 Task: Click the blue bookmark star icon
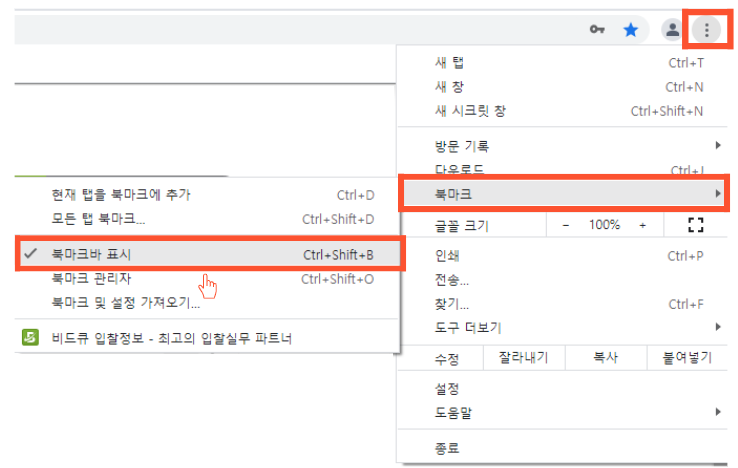pyautogui.click(x=630, y=30)
